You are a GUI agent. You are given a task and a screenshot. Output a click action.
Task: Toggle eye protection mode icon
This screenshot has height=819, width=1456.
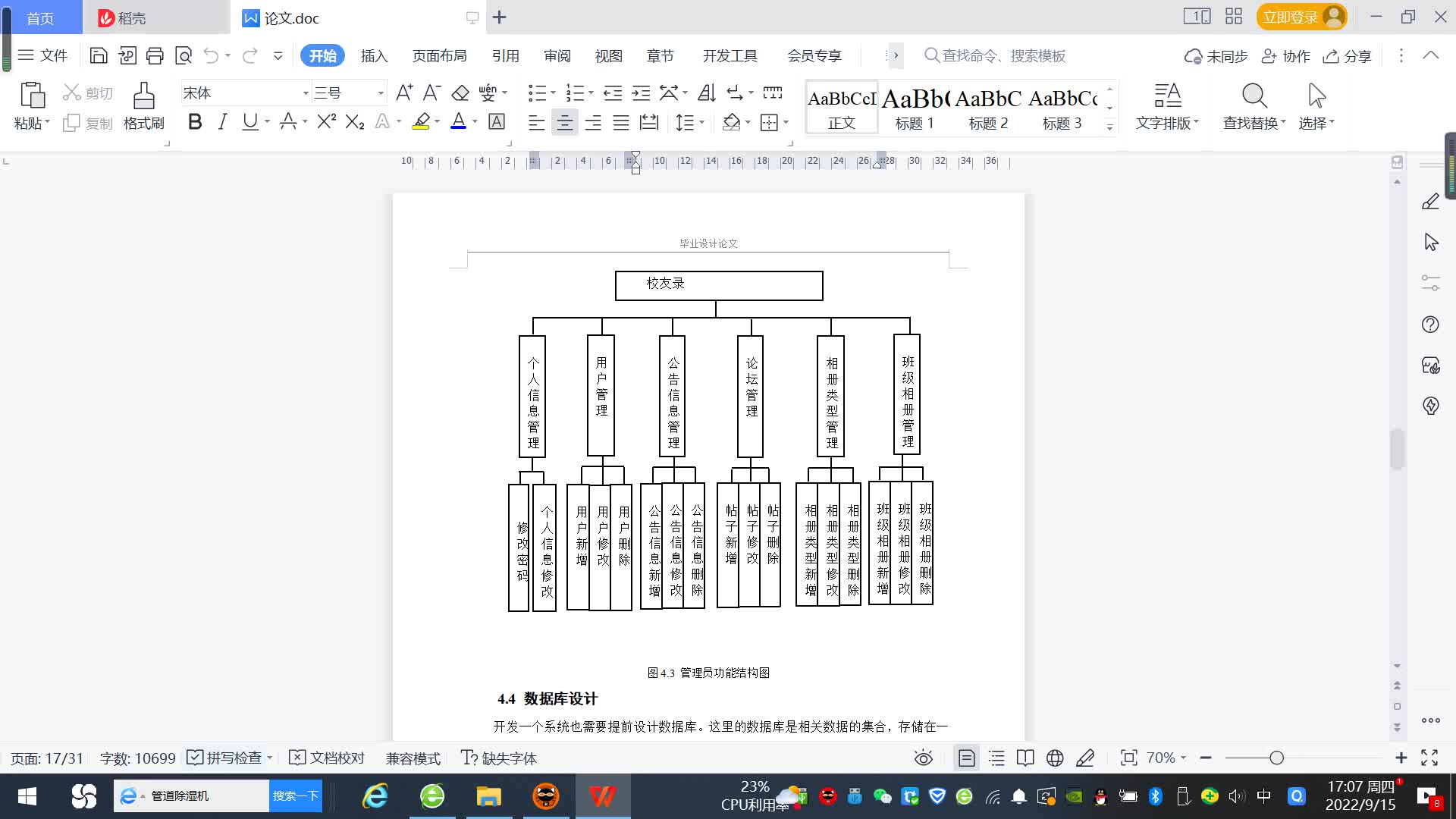(923, 758)
